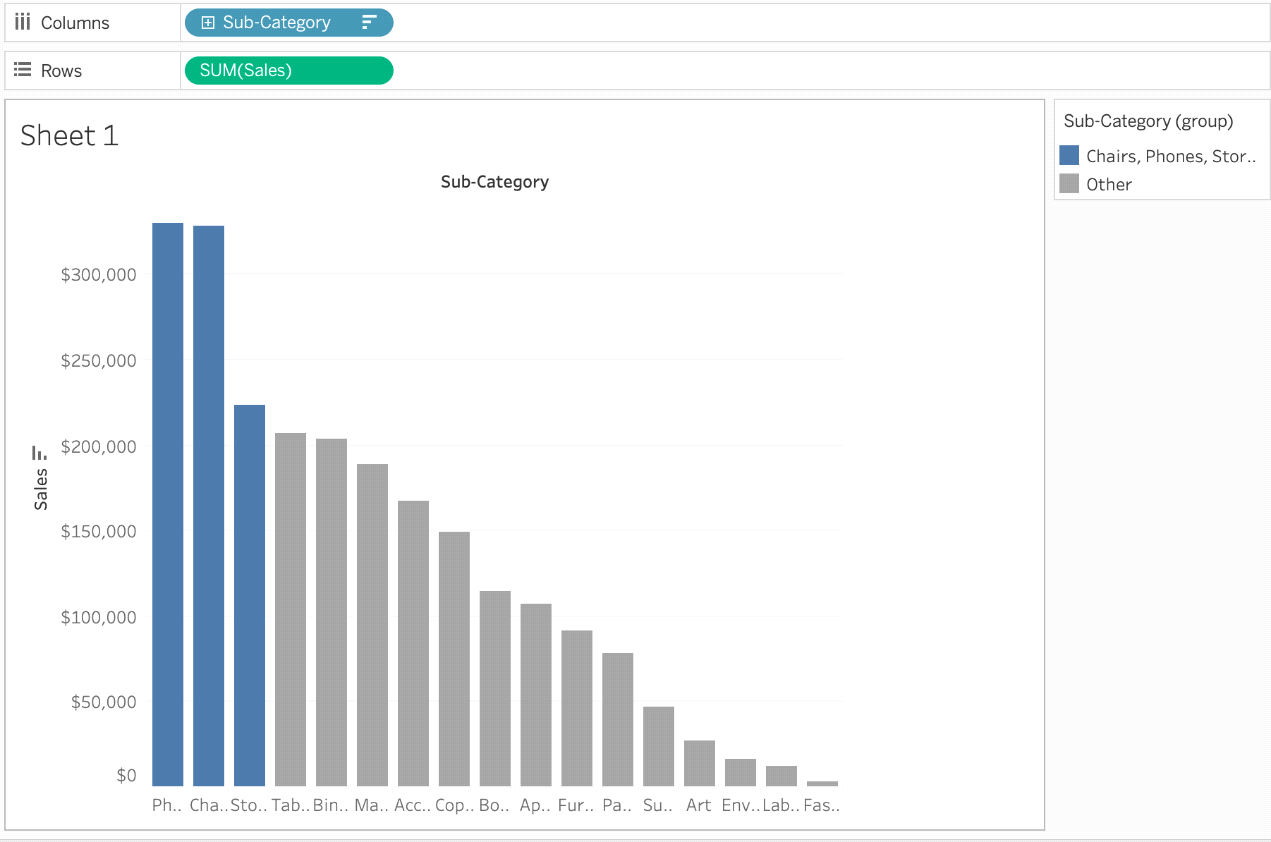Click the Pa.. axis label
Viewport: 1271px width, 842px height.
coord(618,804)
